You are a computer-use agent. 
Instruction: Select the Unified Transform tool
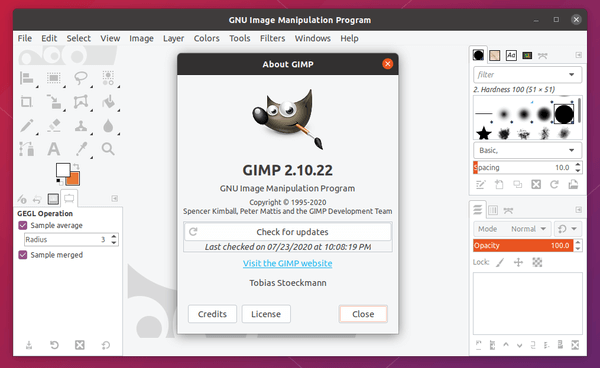(x=54, y=102)
